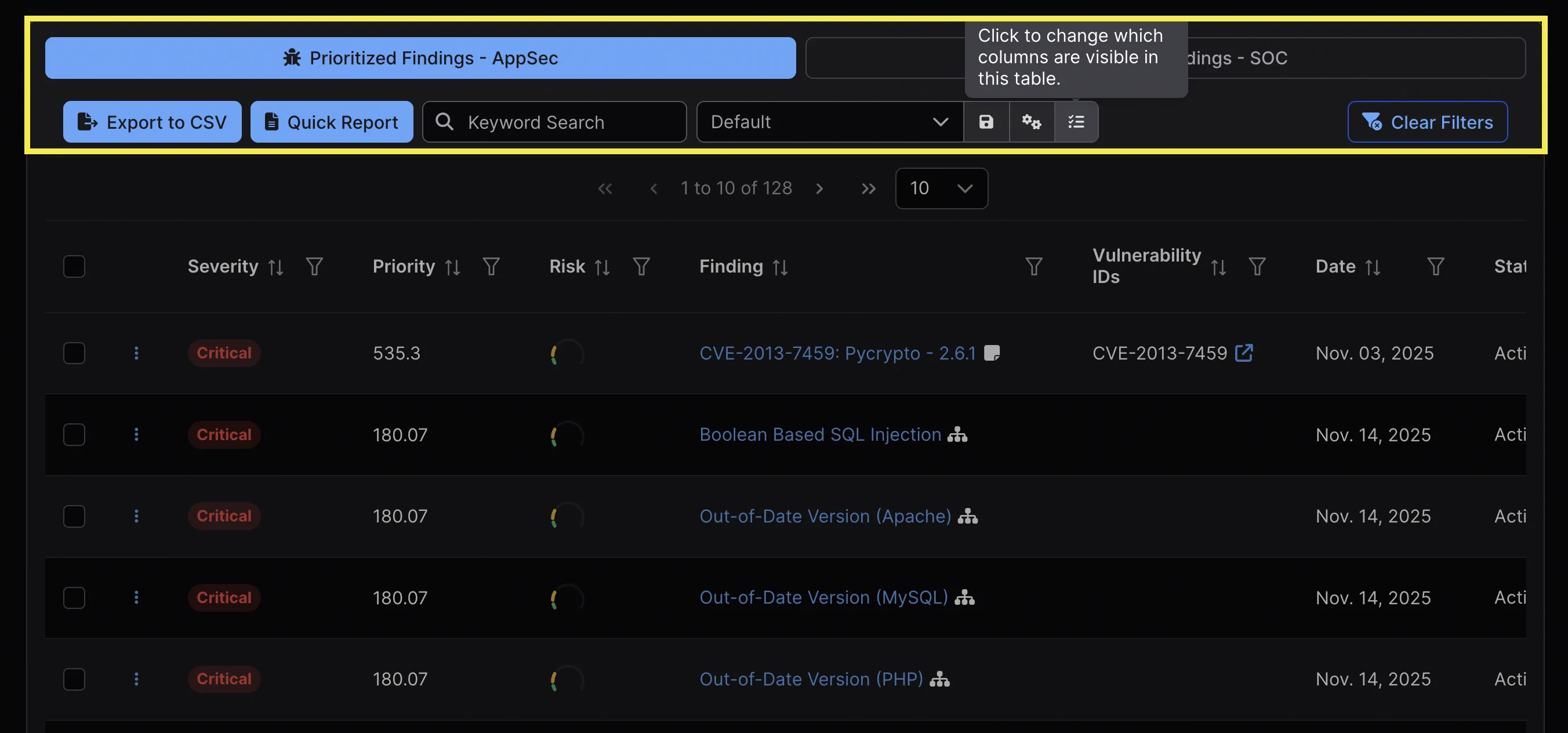Click the column visibility list icon
This screenshot has height=733, width=1568.
click(x=1076, y=122)
